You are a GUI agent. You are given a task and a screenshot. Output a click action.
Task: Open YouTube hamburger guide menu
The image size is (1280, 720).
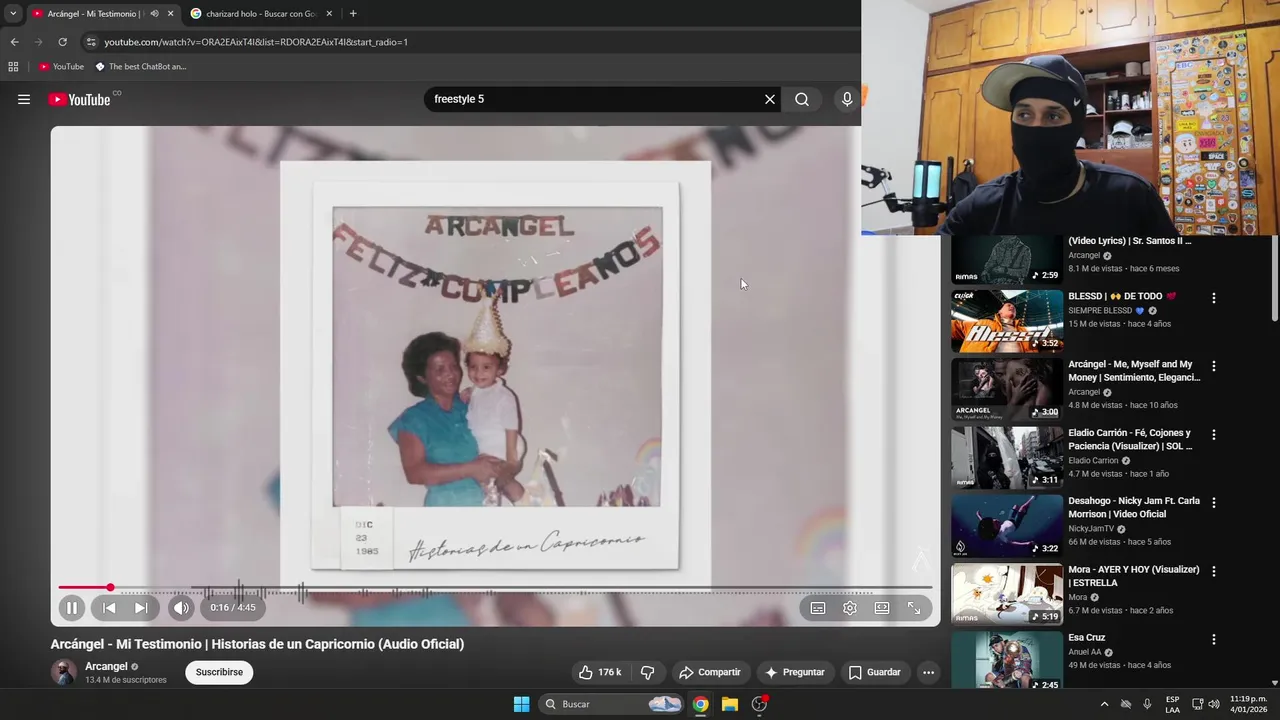click(24, 99)
